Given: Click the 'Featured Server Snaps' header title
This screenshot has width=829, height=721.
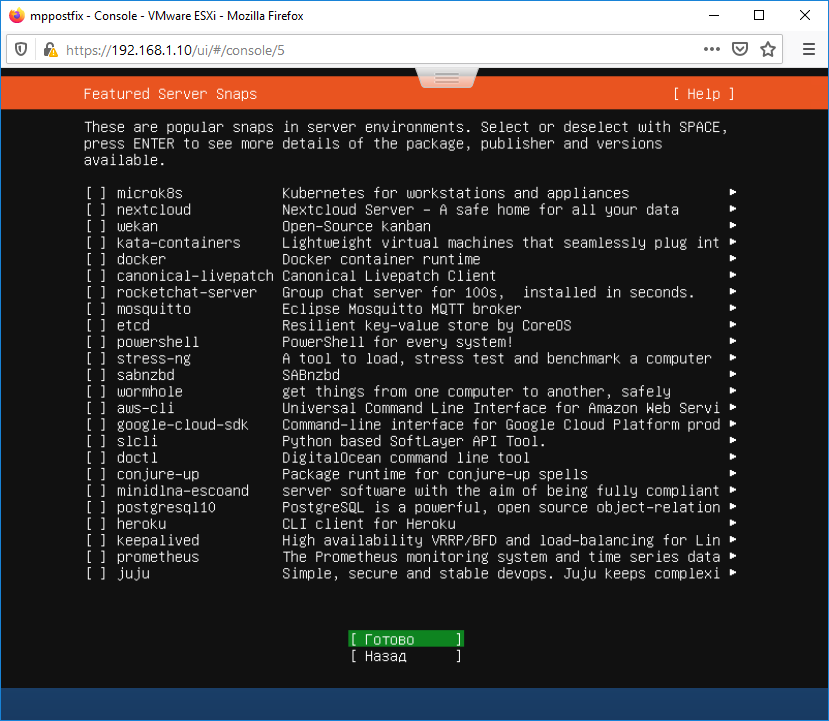Looking at the screenshot, I should pos(170,94).
